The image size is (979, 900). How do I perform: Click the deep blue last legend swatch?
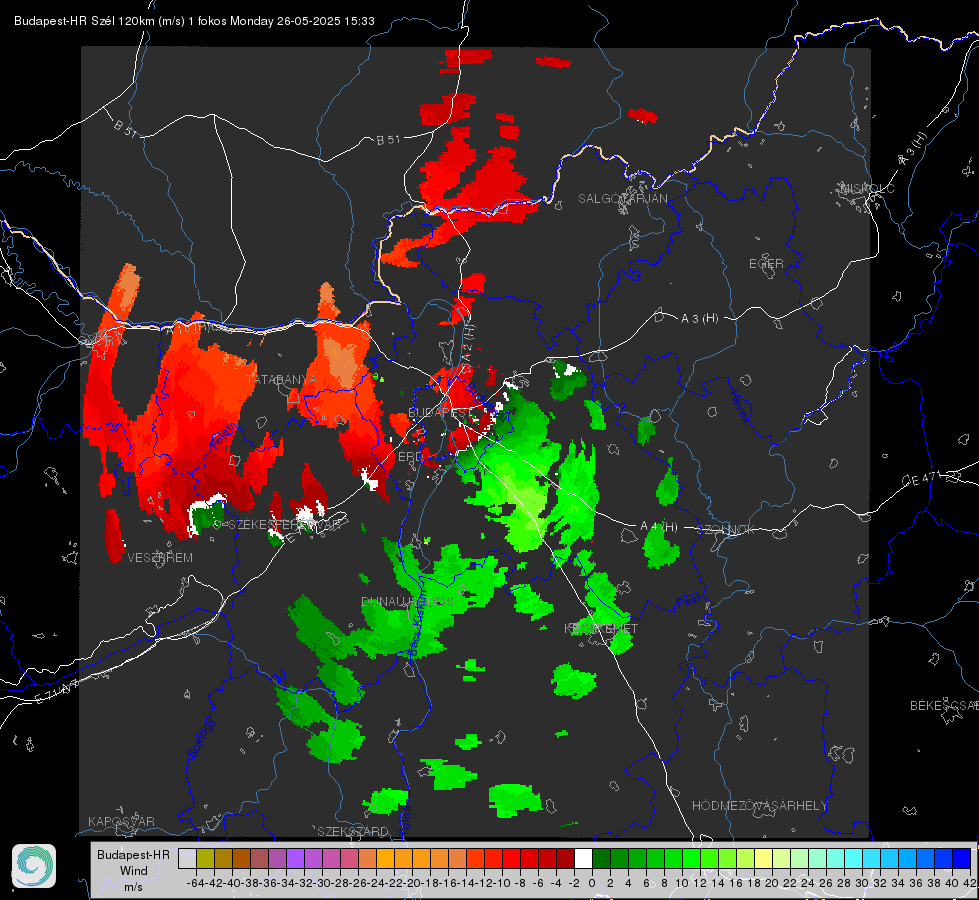962,858
